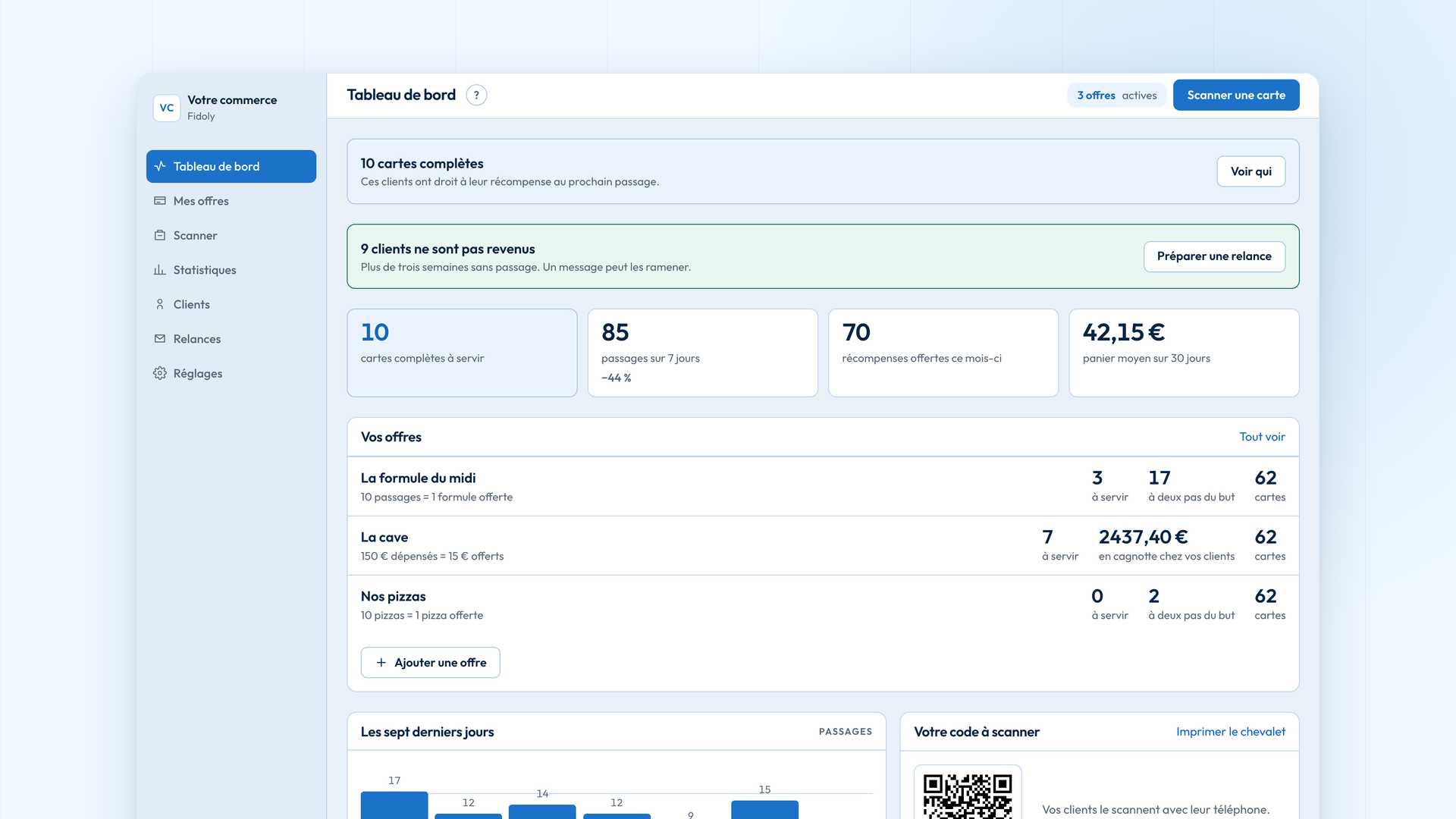Open the 85 passages sur 7 jours card
The width and height of the screenshot is (1456, 819).
click(703, 353)
